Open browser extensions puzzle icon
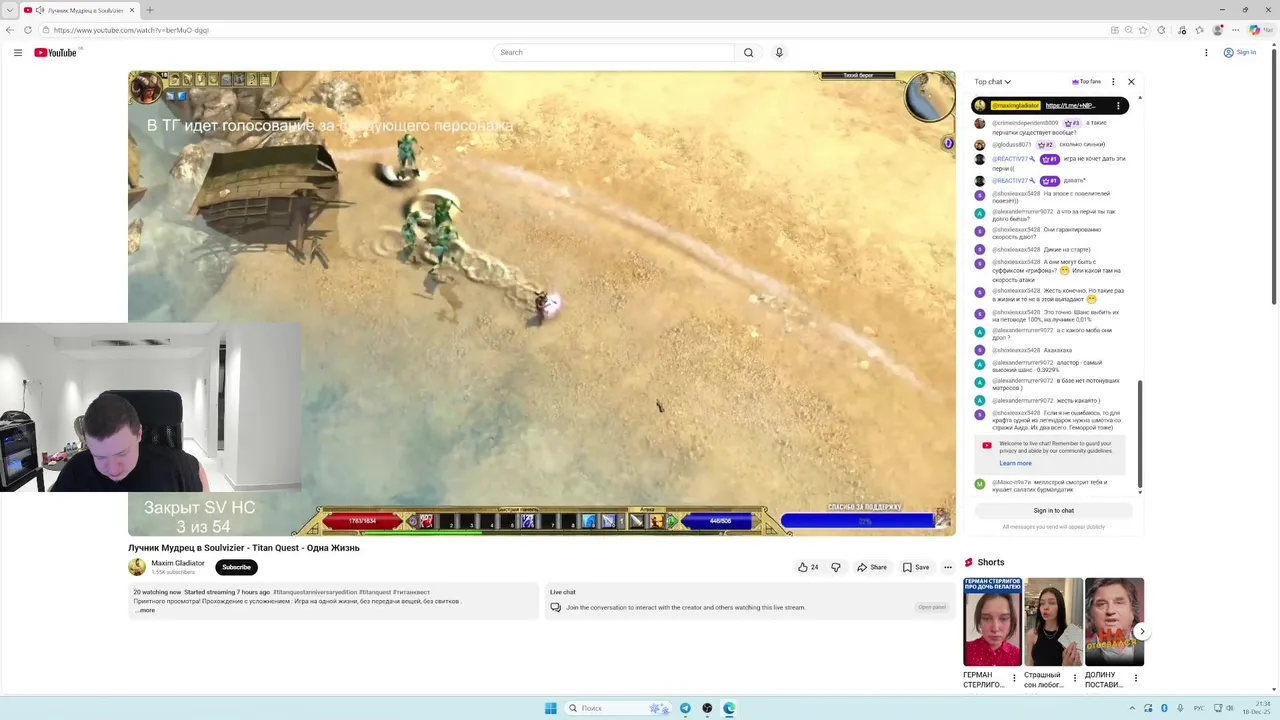The image size is (1280, 720). 1162,30
